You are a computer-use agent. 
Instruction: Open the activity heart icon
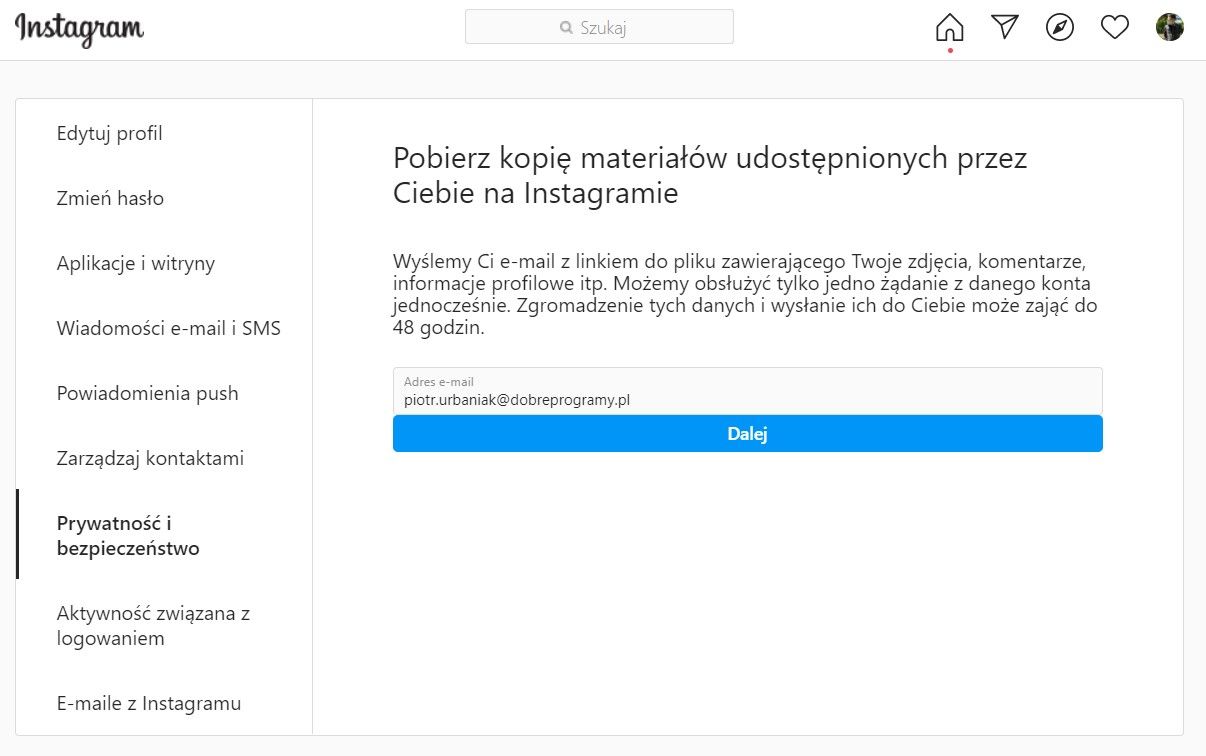click(1115, 27)
